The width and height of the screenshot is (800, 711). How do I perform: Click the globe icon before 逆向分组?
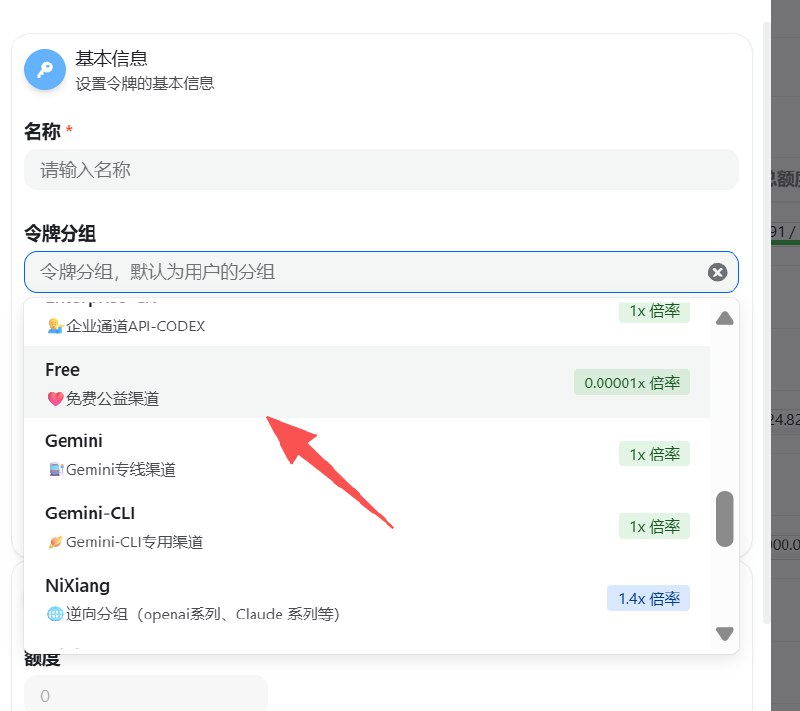pyautogui.click(x=55, y=614)
